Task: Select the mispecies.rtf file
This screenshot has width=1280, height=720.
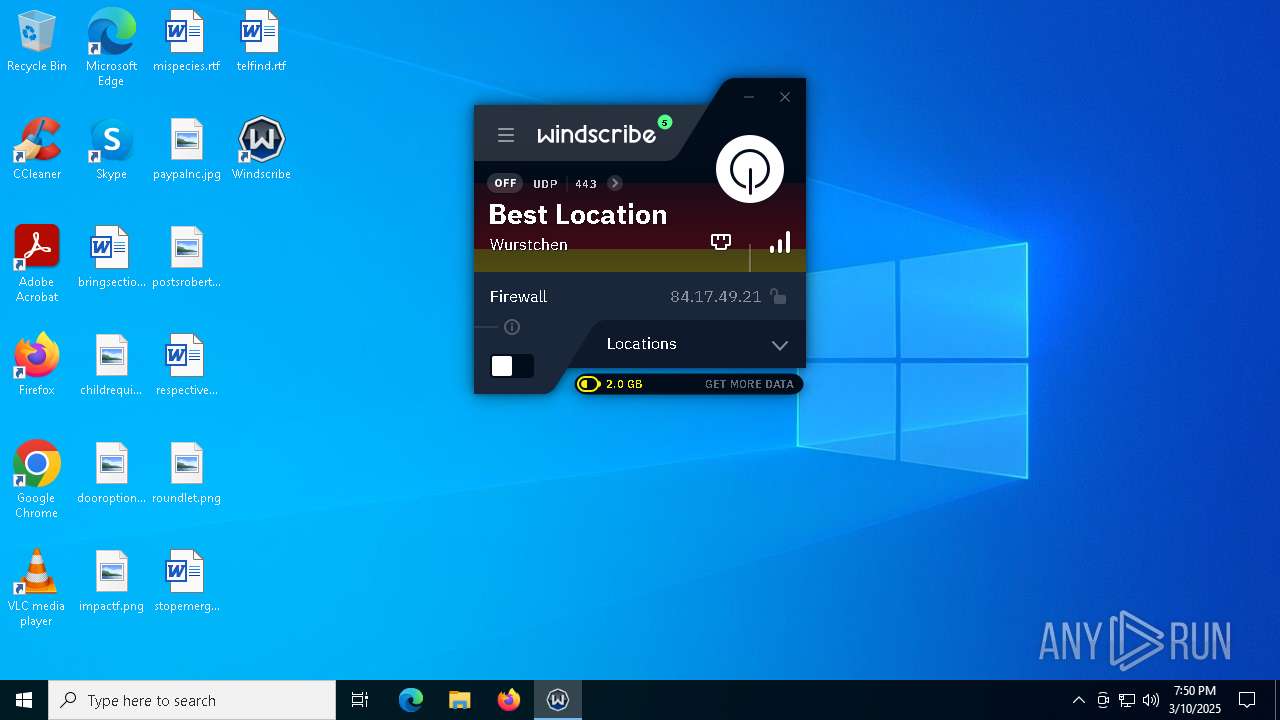Action: click(x=186, y=42)
